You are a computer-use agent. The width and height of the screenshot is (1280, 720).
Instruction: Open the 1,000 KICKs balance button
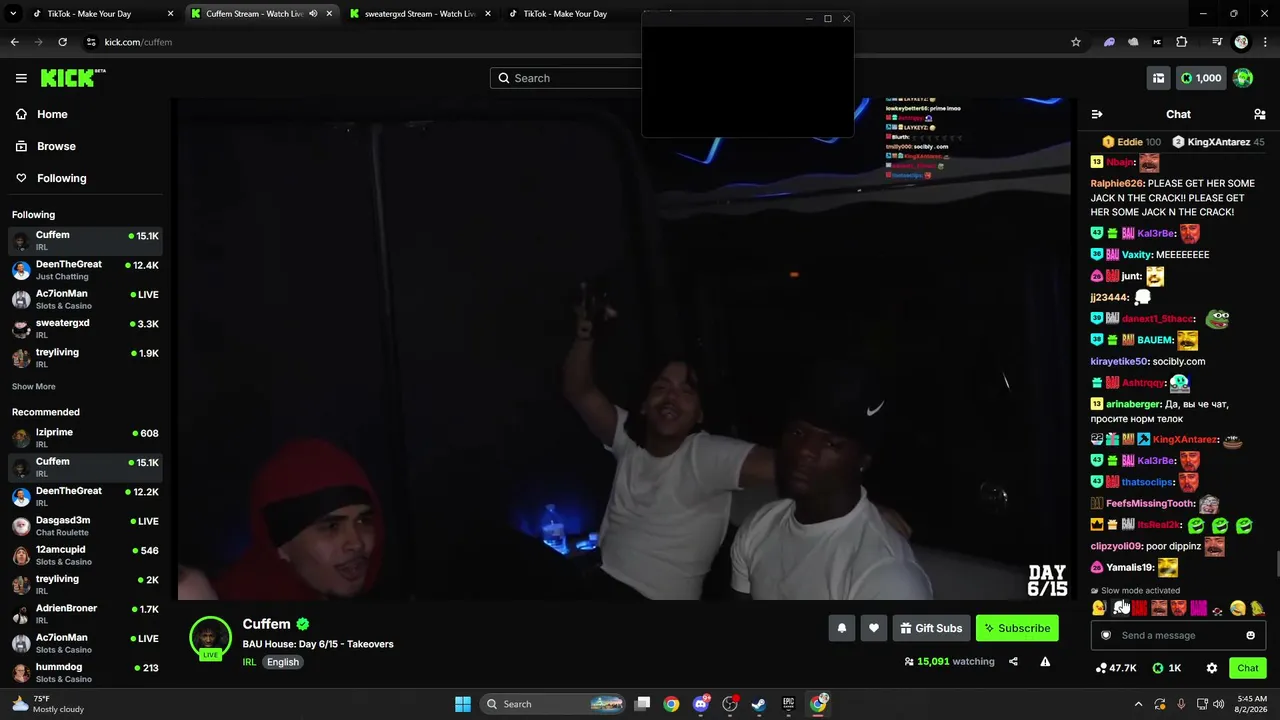coord(1201,78)
